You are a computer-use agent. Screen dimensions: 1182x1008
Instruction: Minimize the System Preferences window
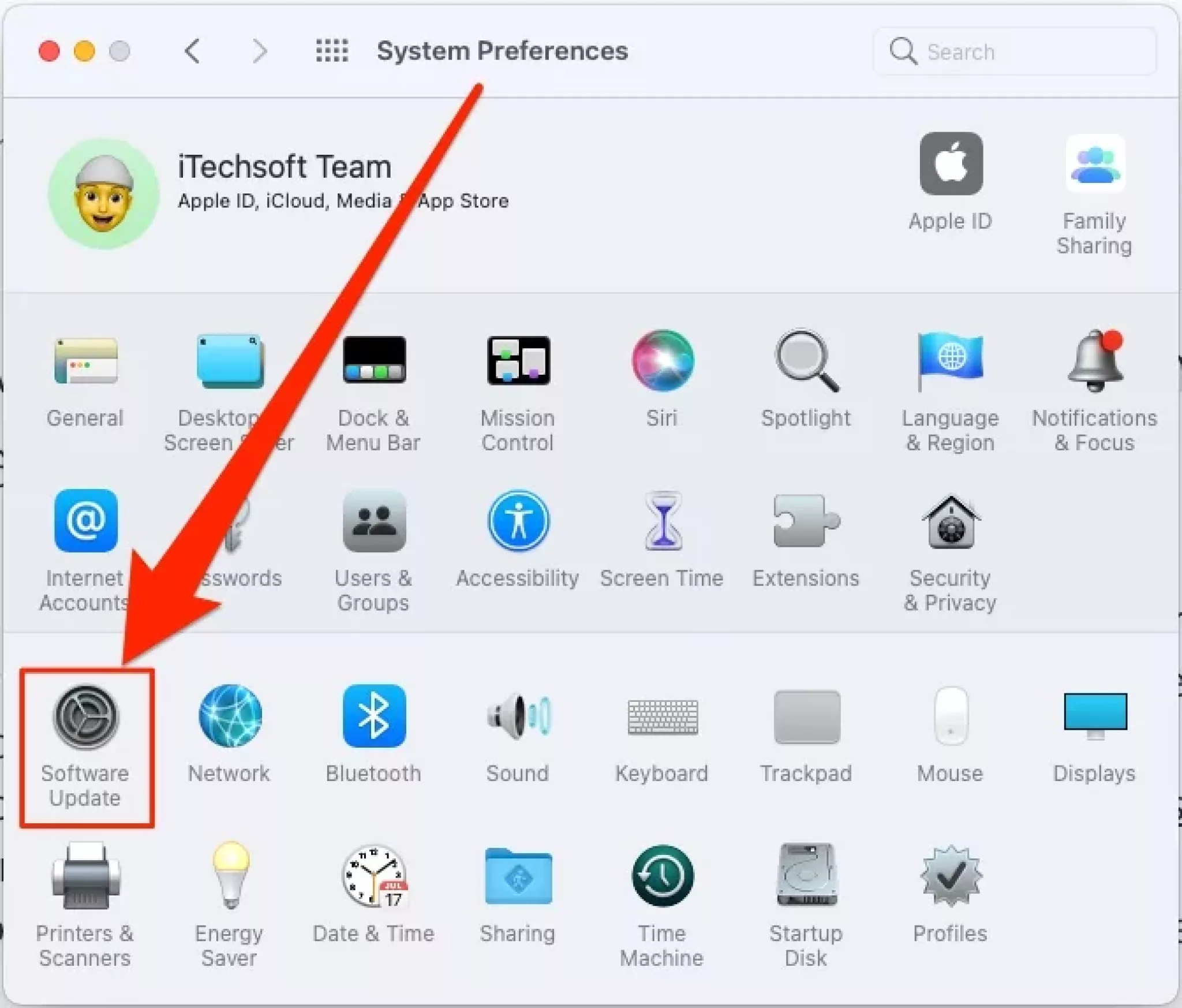(84, 51)
